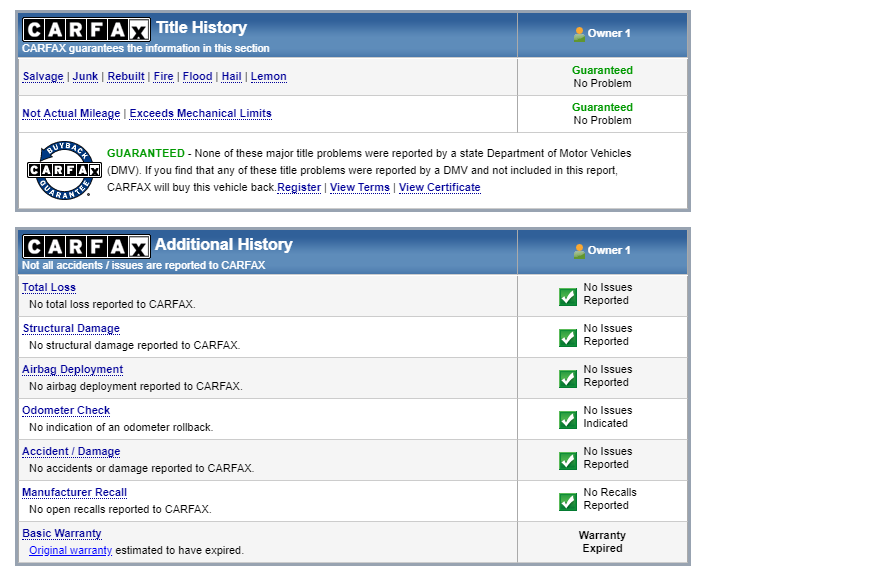Click green checkmark in Odometer Check row
872x574 pixels.
568,420
